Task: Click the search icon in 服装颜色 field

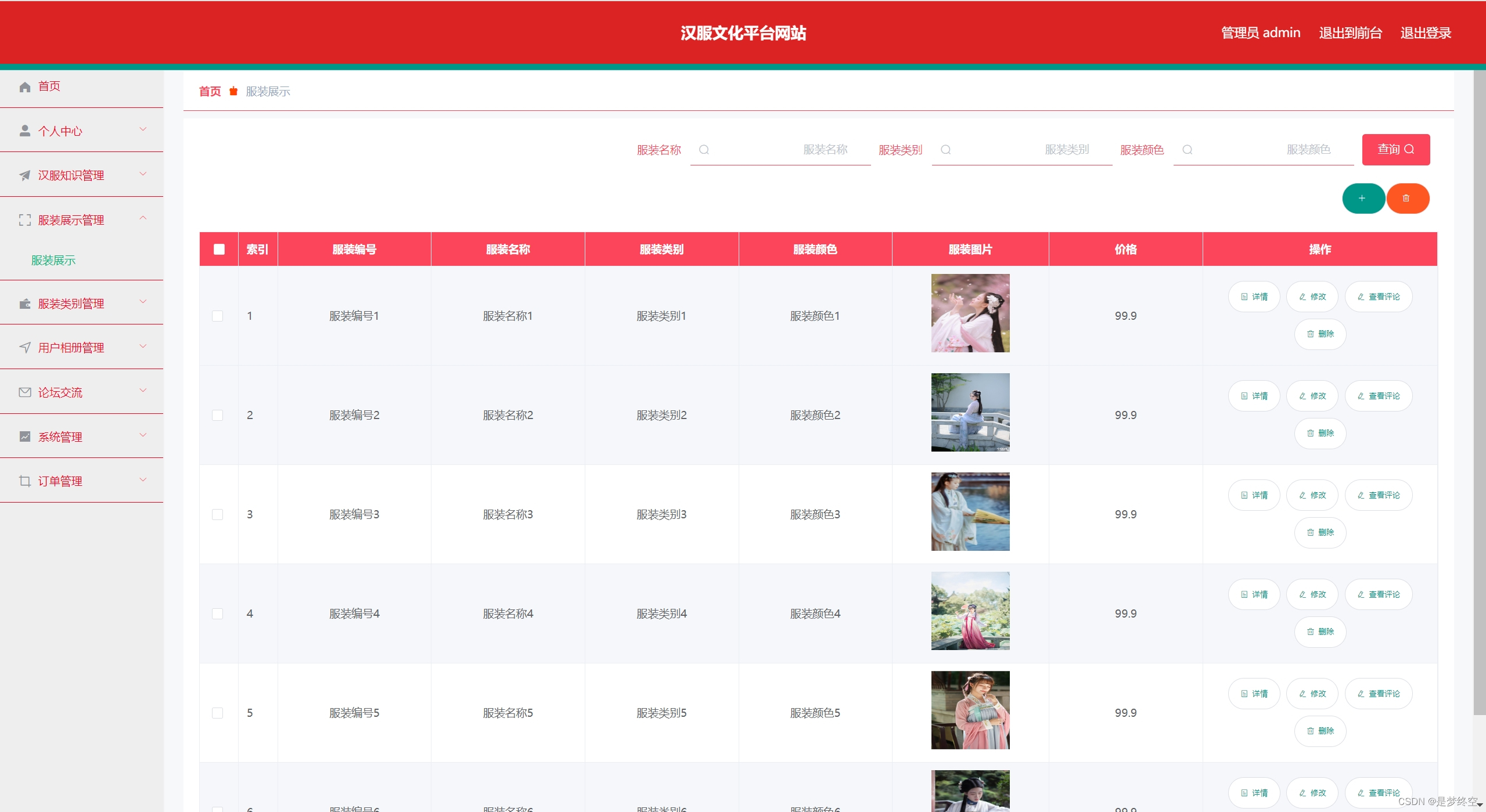Action: (1187, 150)
